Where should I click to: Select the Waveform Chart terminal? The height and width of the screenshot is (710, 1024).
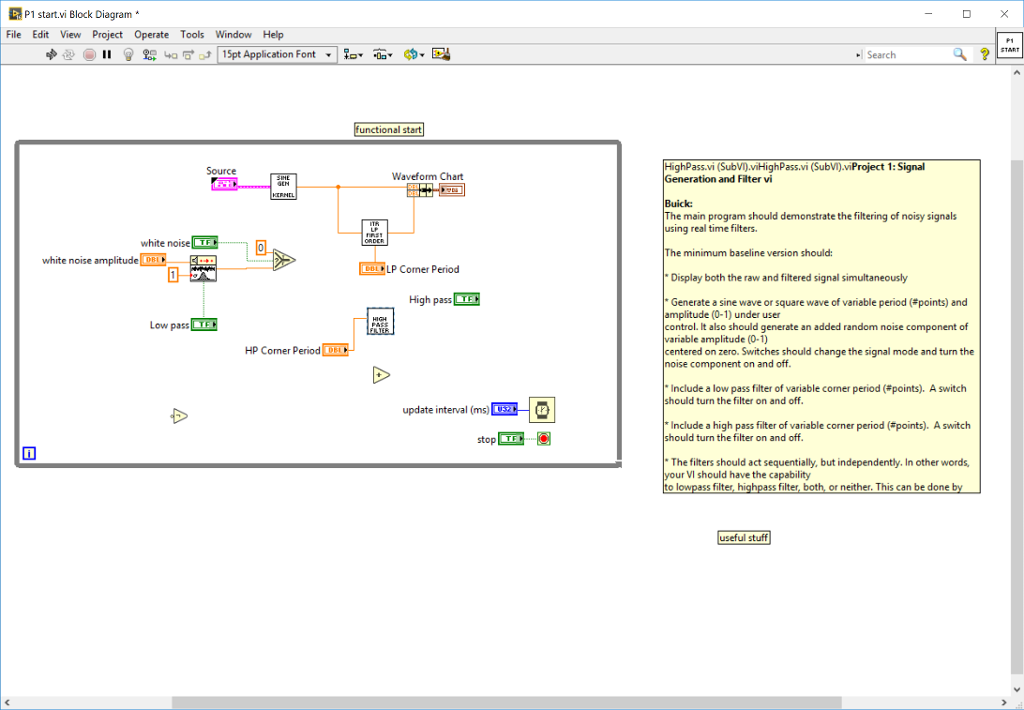452,189
